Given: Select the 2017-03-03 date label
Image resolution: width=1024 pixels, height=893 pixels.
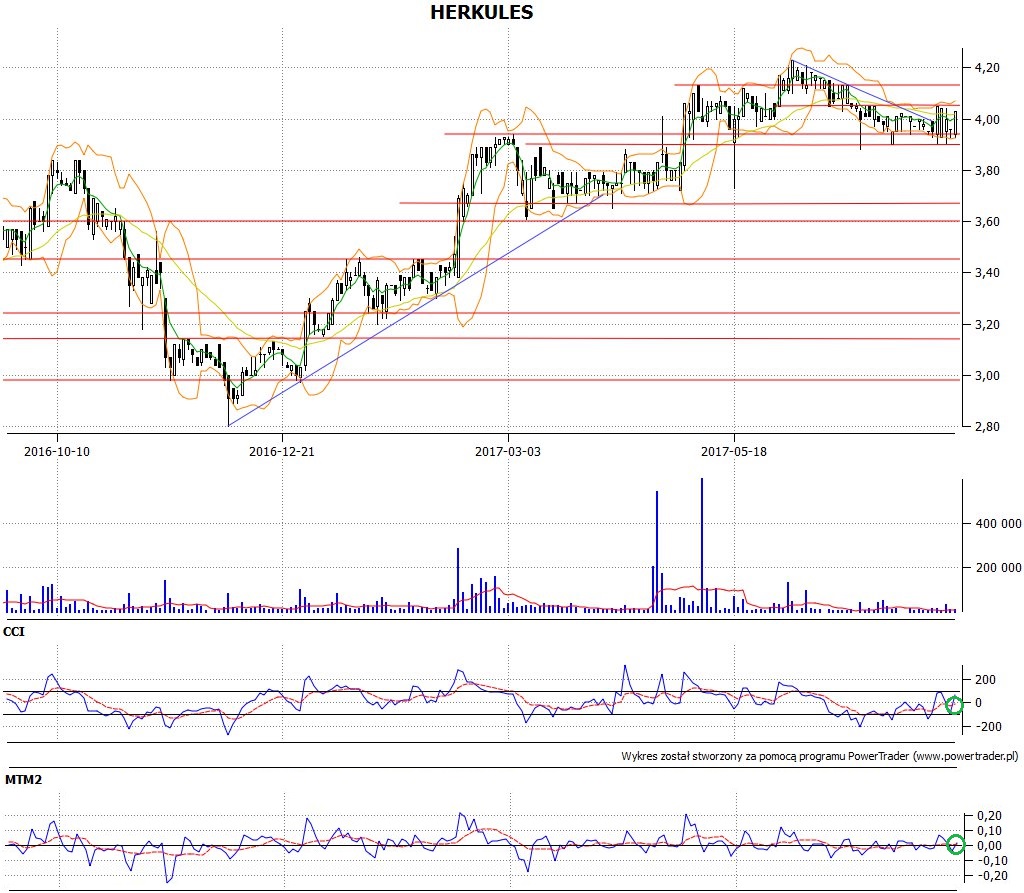Looking at the screenshot, I should point(507,451).
